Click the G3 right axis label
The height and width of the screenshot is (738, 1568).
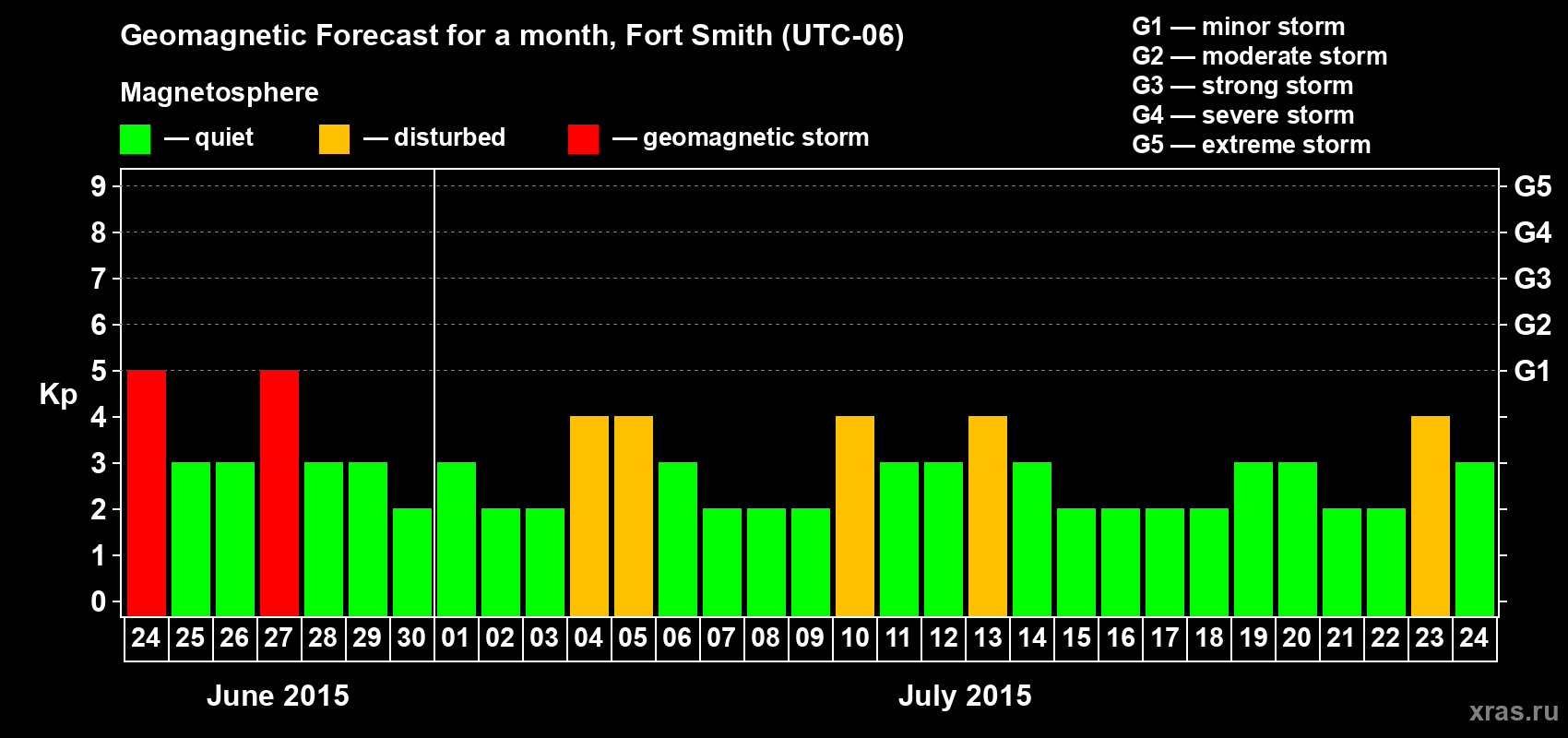[x=1533, y=279]
